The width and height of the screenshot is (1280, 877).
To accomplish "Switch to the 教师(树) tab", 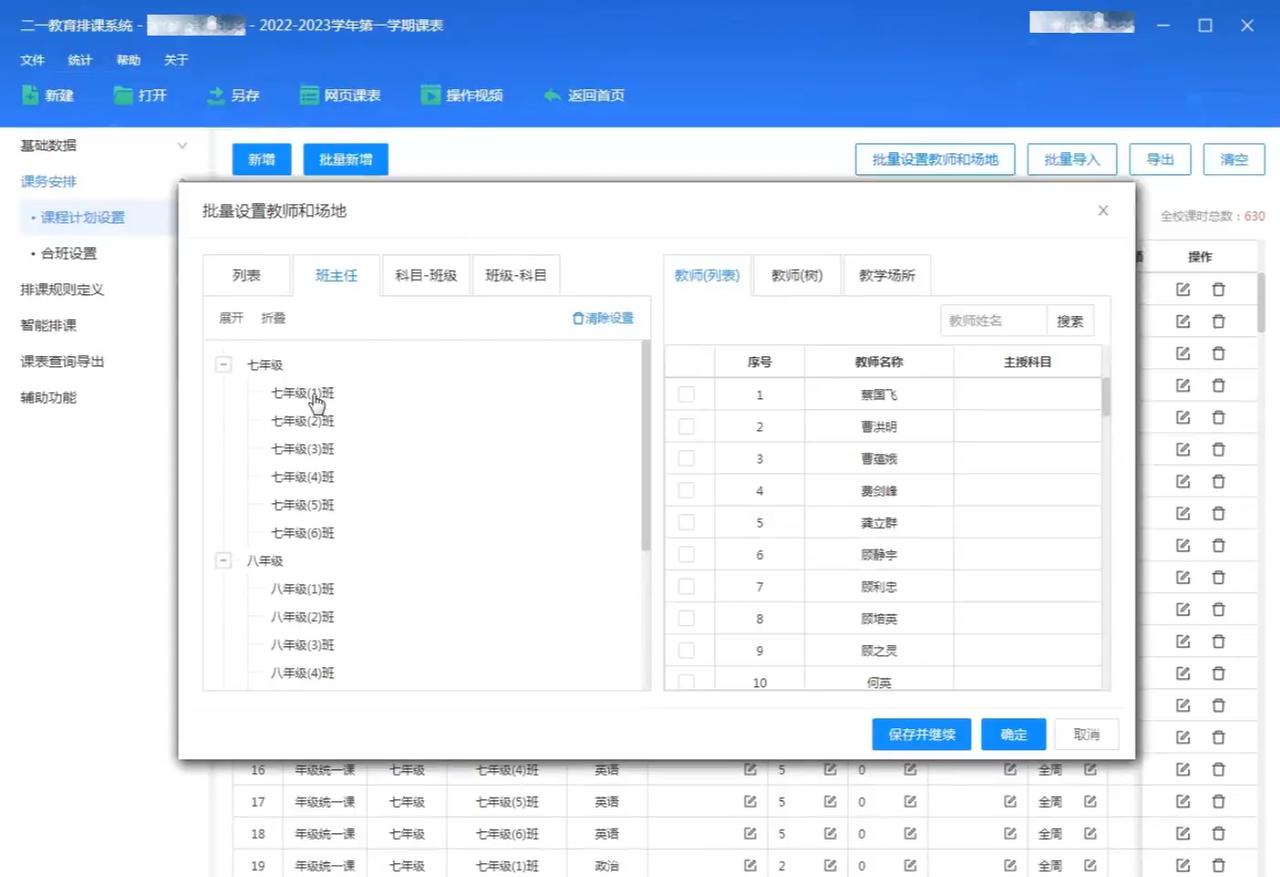I will [797, 276].
